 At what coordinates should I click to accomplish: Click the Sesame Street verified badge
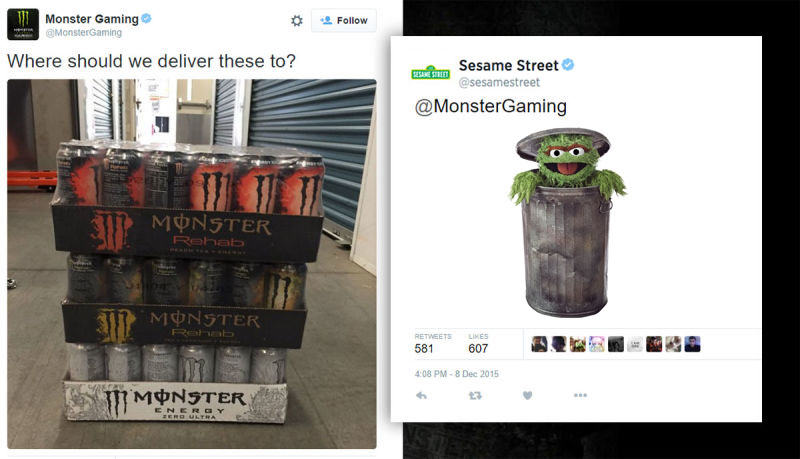point(568,65)
